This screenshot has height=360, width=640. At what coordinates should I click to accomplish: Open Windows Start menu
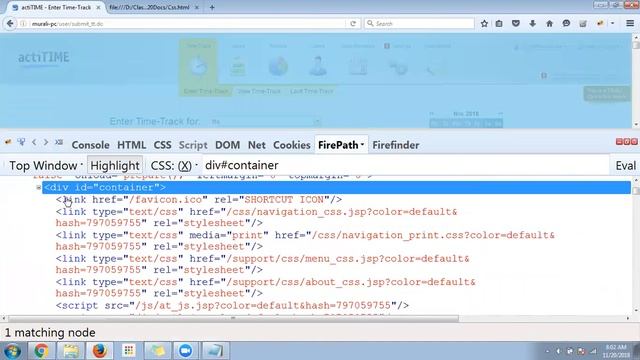pyautogui.click(x=12, y=351)
